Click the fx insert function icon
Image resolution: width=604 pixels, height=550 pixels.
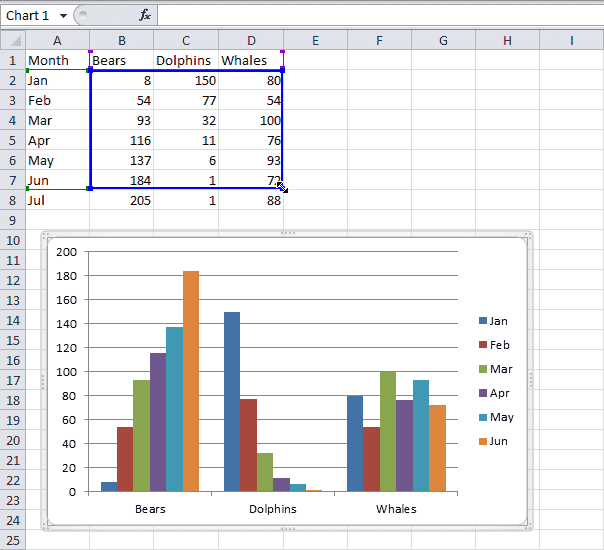[x=145, y=15]
